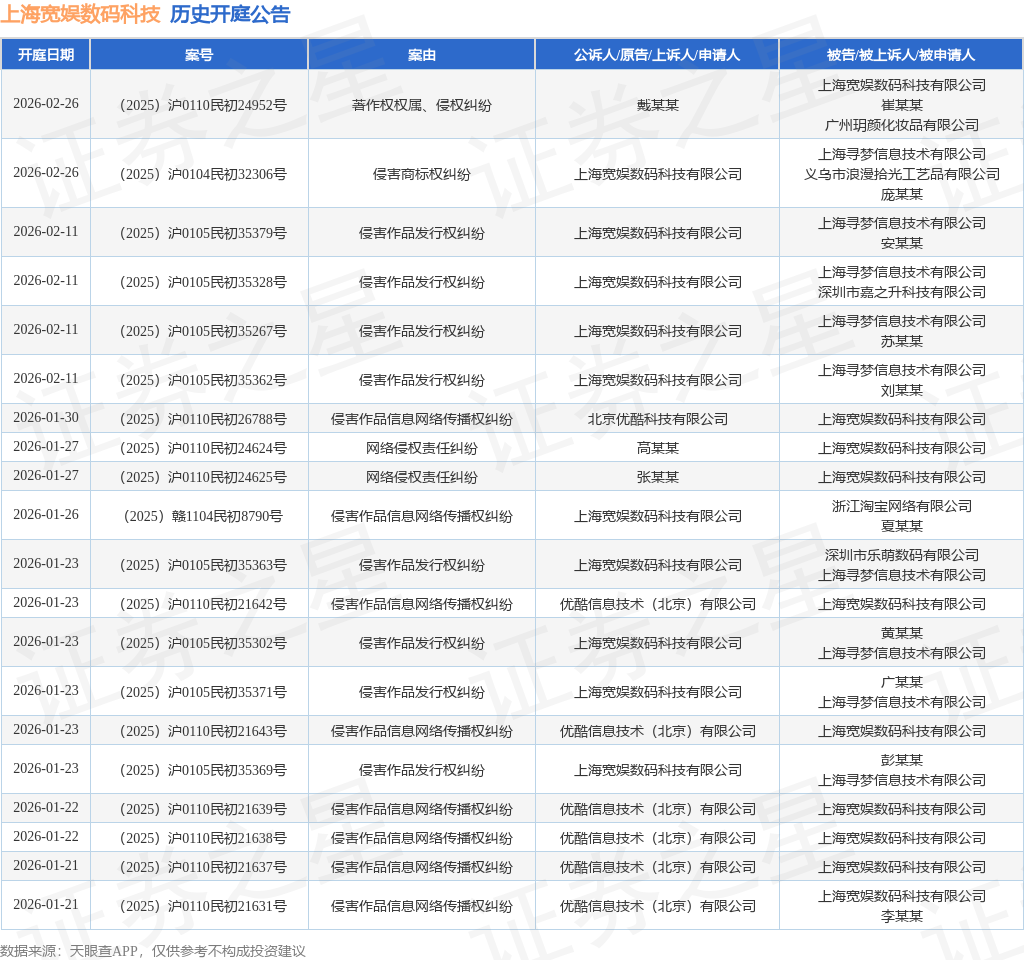
Task: Click the 案由 column header
Action: click(x=422, y=55)
